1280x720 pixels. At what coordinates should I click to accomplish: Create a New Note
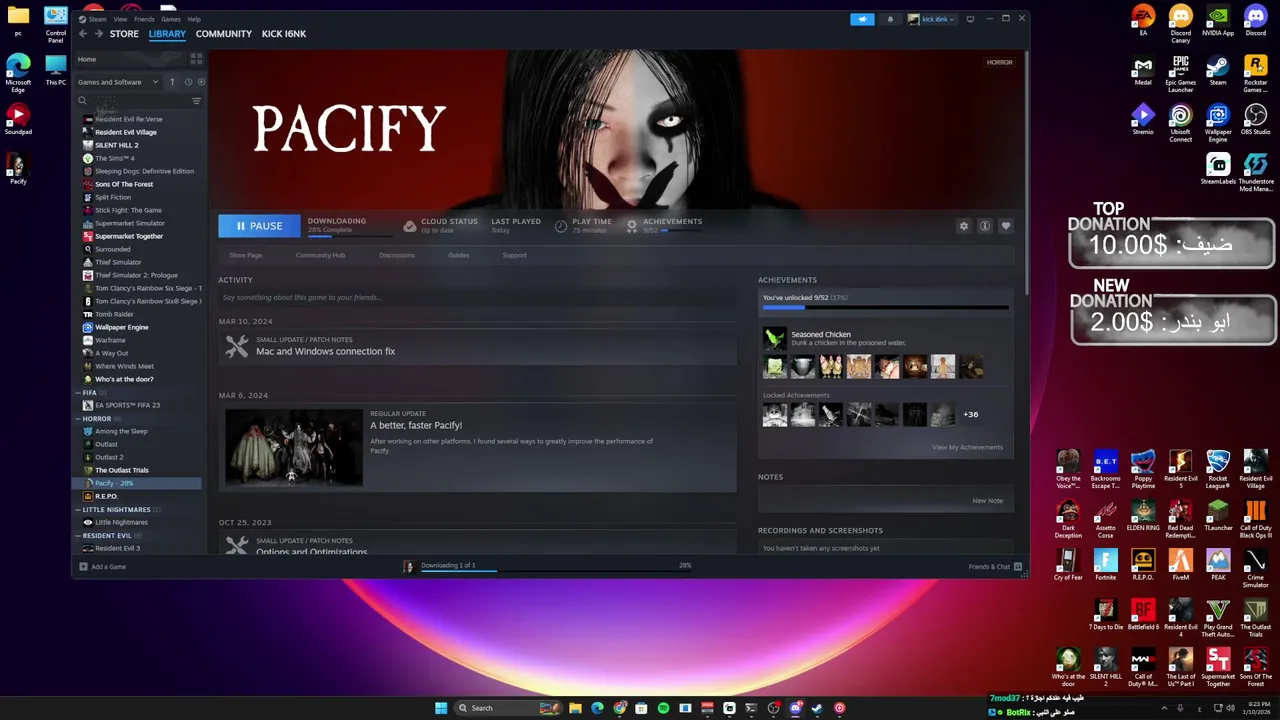pyautogui.click(x=987, y=501)
